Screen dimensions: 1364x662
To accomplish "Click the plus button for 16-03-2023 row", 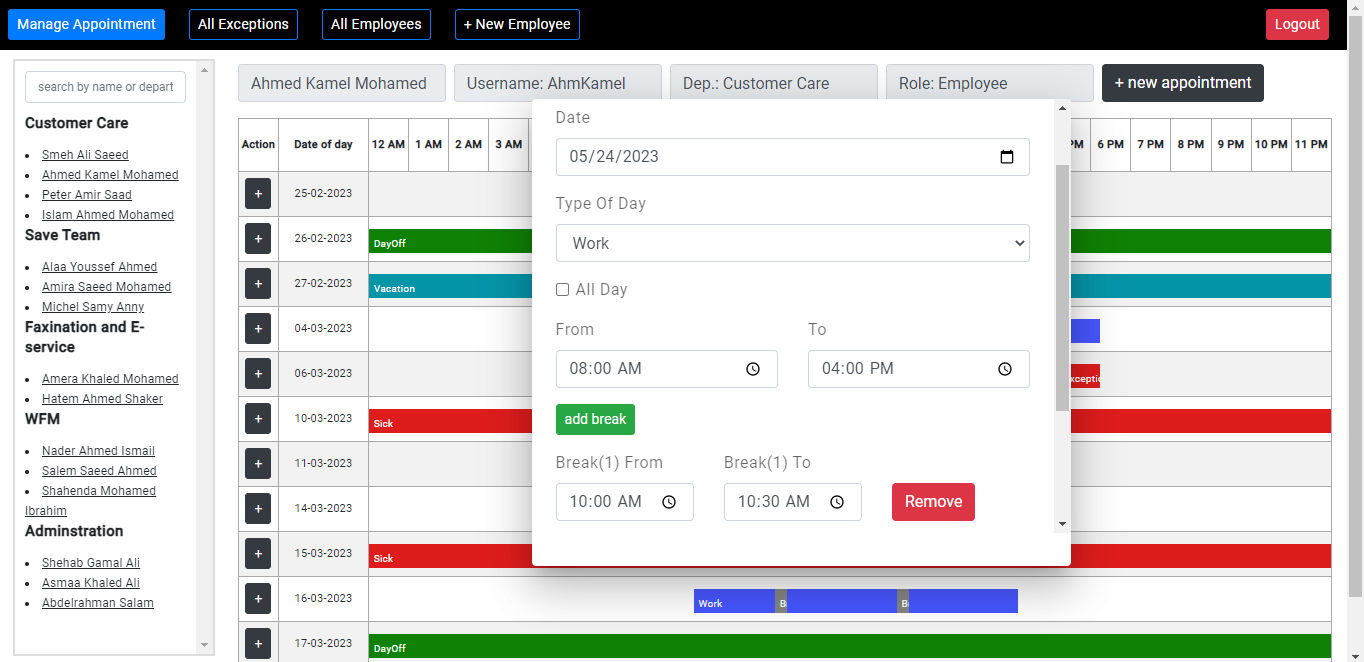I will [258, 599].
